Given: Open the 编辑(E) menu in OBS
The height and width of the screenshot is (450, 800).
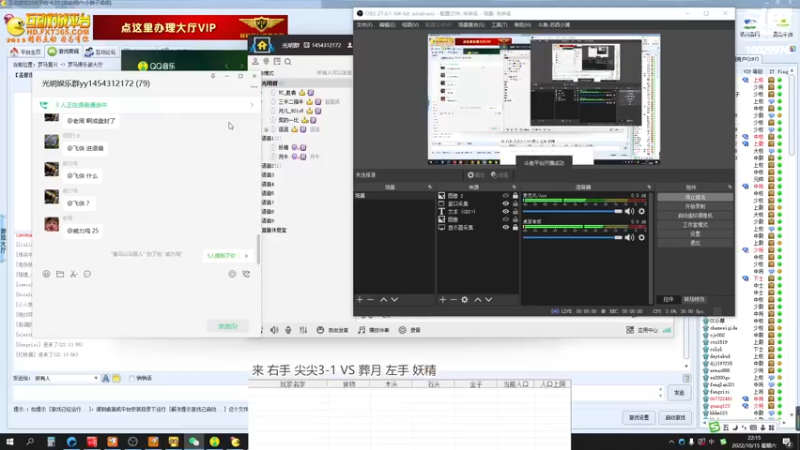Looking at the screenshot, I should (387, 24).
